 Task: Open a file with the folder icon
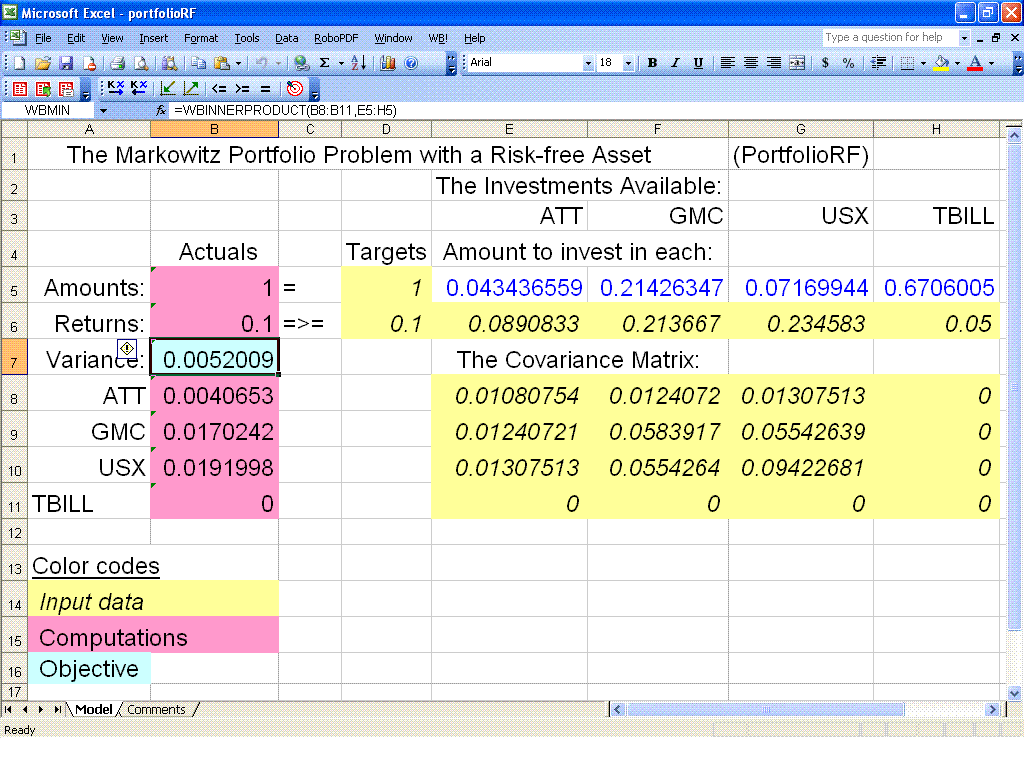point(43,63)
